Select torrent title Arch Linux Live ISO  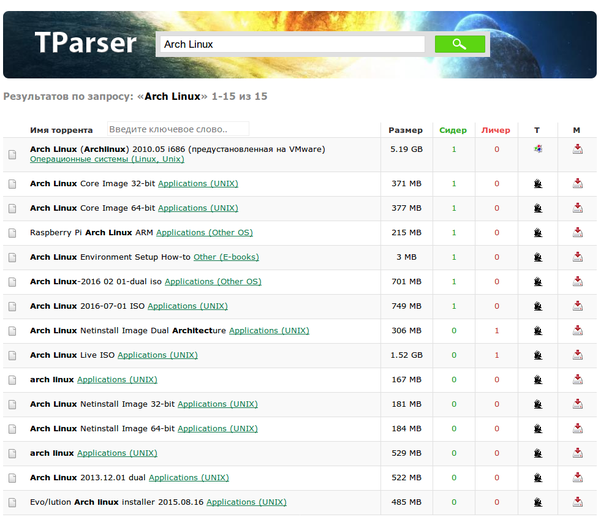(x=72, y=355)
